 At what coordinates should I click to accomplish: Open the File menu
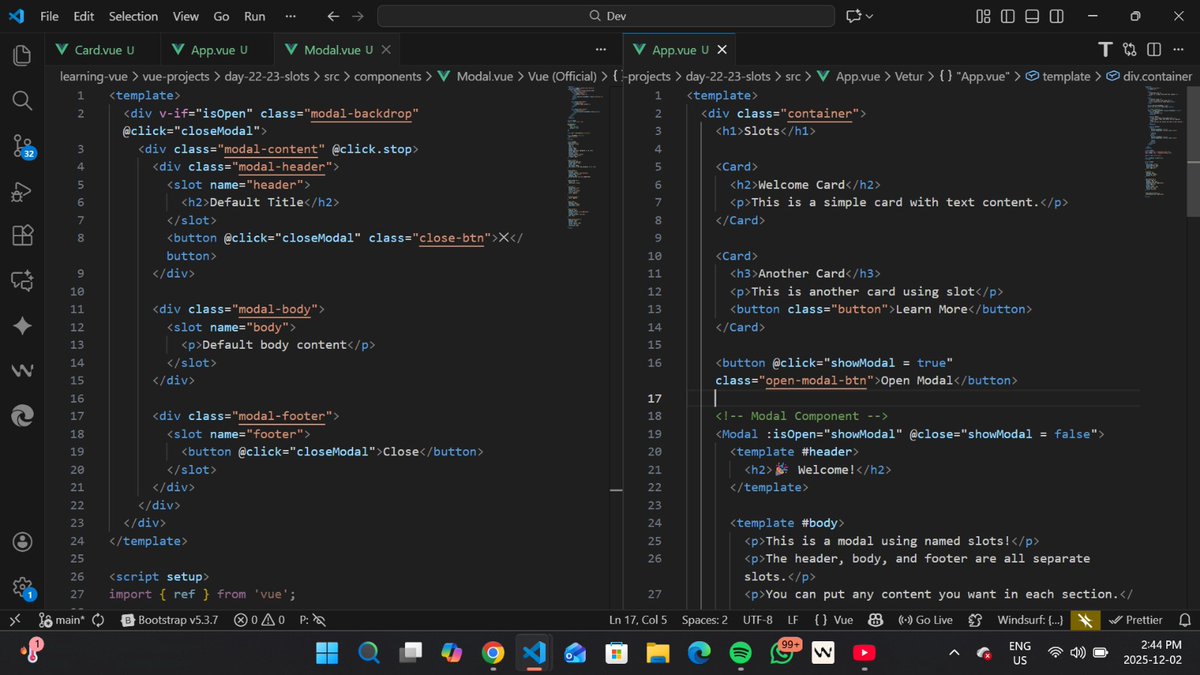tap(49, 16)
